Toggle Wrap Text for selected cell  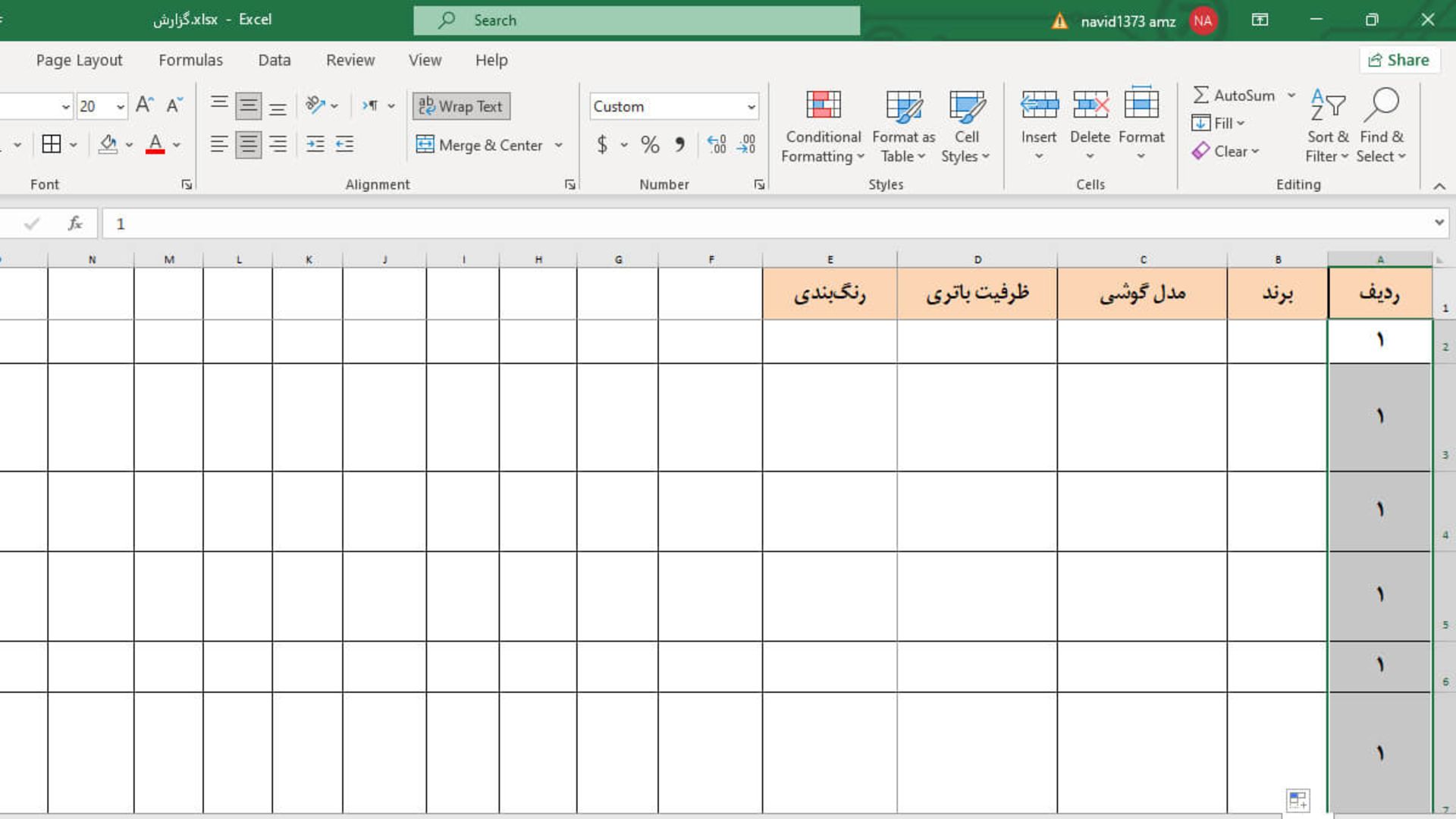[x=461, y=105]
